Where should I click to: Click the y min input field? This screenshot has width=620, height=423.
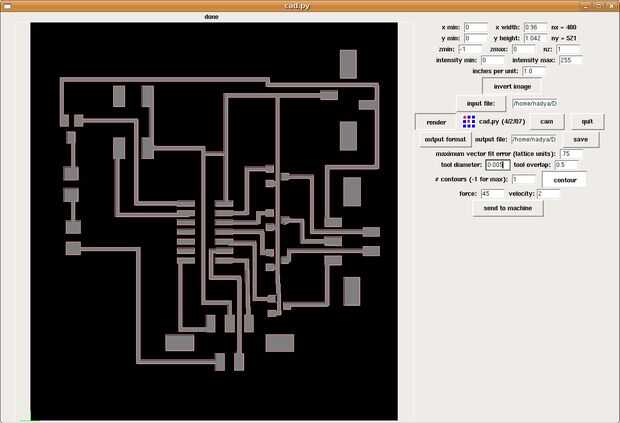[x=476, y=38]
